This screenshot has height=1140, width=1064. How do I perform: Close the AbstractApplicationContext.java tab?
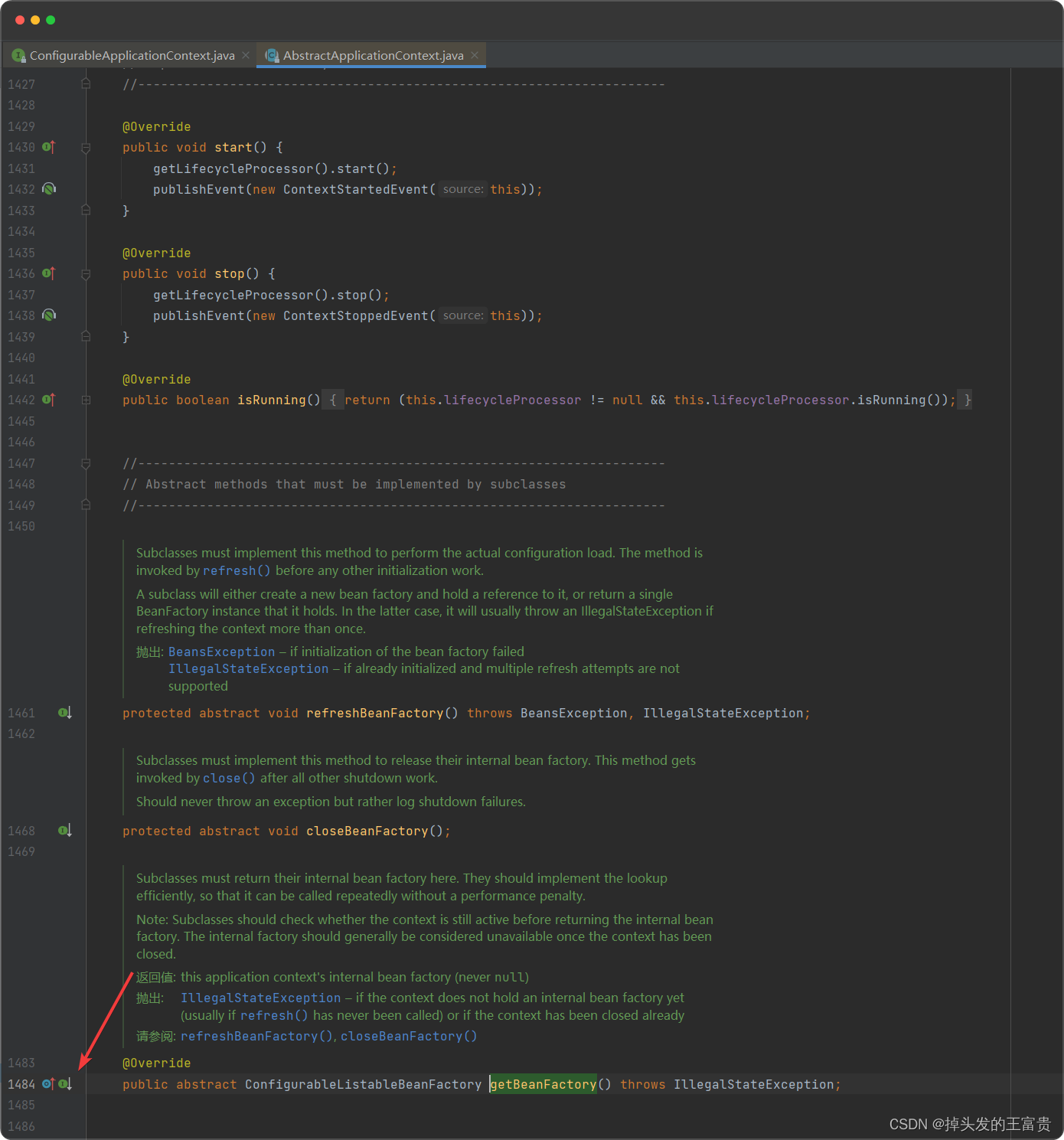pos(475,55)
